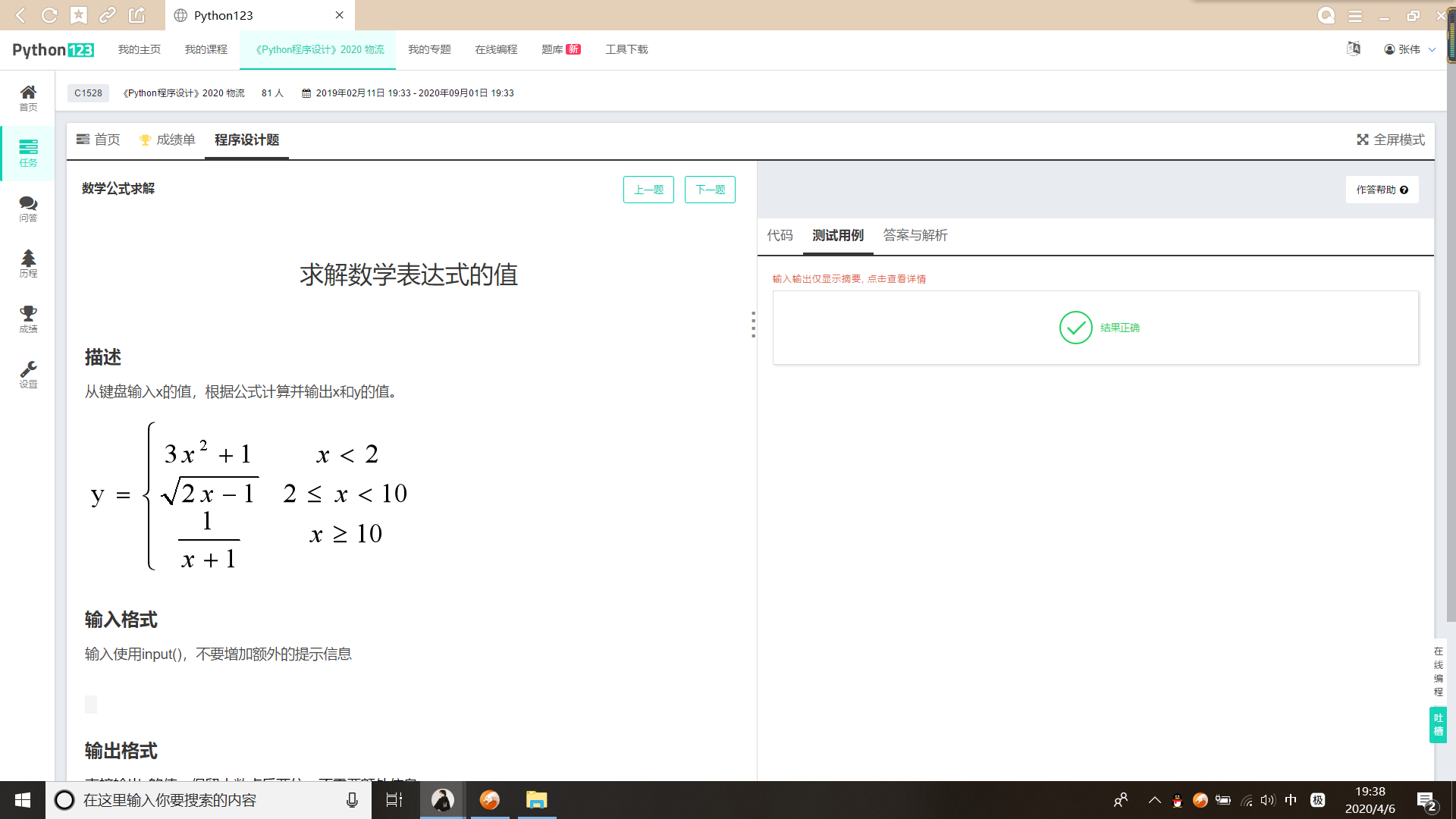Show hidden system tray icons
The image size is (1456, 819).
click(1154, 800)
